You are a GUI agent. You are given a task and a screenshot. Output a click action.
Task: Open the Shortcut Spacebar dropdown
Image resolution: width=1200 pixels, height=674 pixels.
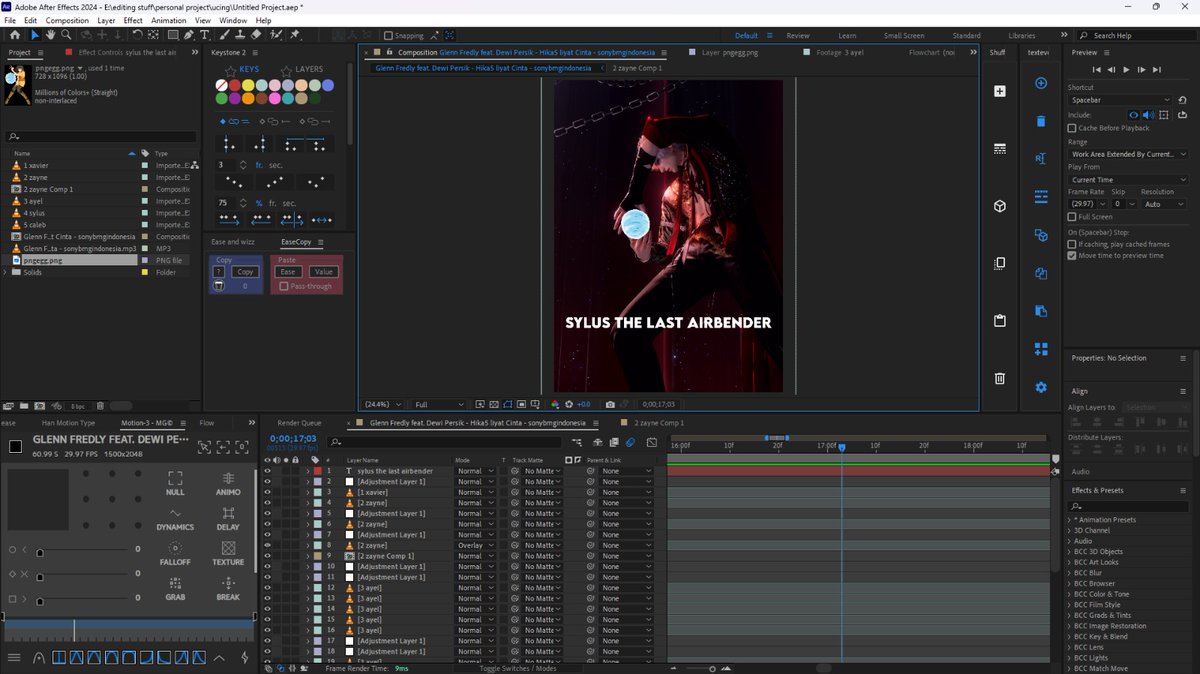coord(1120,100)
